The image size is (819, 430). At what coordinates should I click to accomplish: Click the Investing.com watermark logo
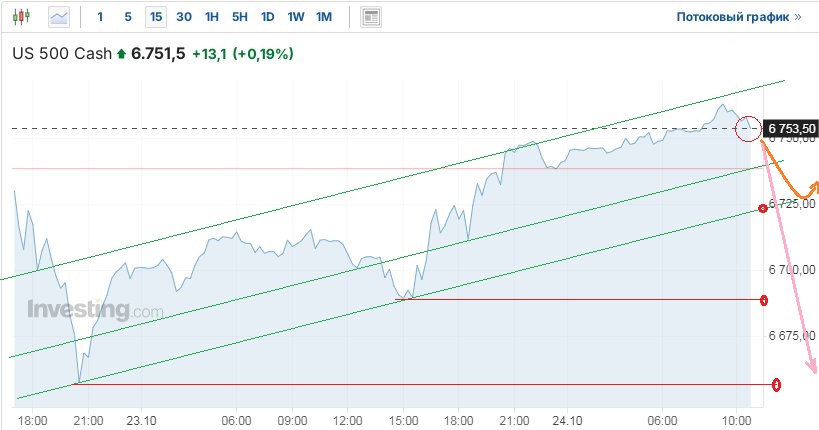[x=95, y=311]
